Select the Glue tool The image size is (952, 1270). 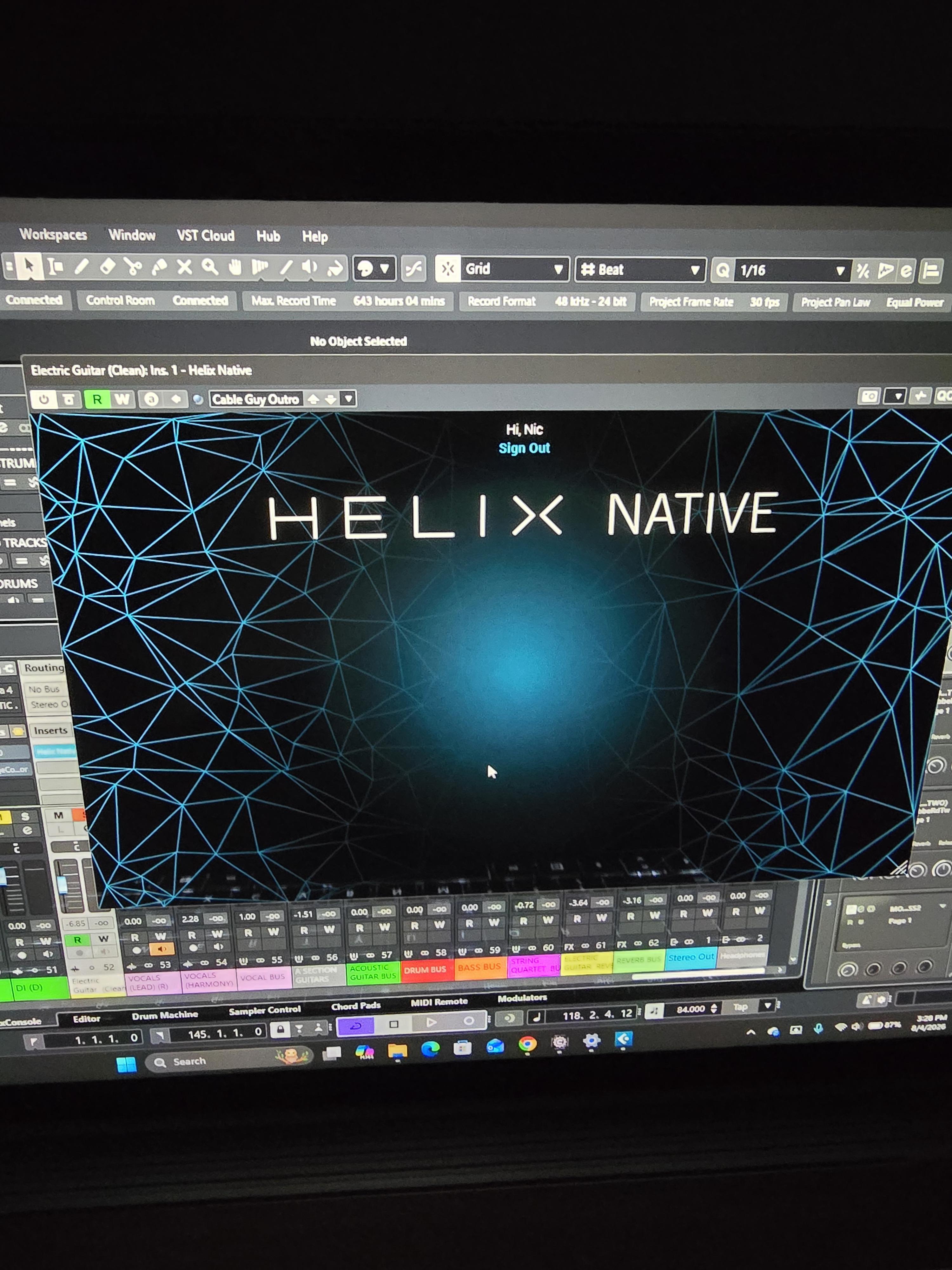[x=159, y=267]
